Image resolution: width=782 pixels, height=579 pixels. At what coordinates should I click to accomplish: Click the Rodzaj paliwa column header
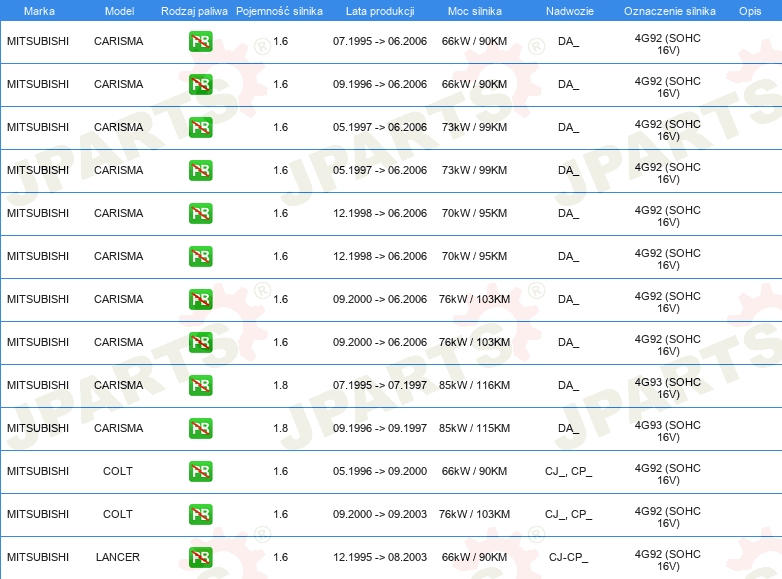(194, 11)
